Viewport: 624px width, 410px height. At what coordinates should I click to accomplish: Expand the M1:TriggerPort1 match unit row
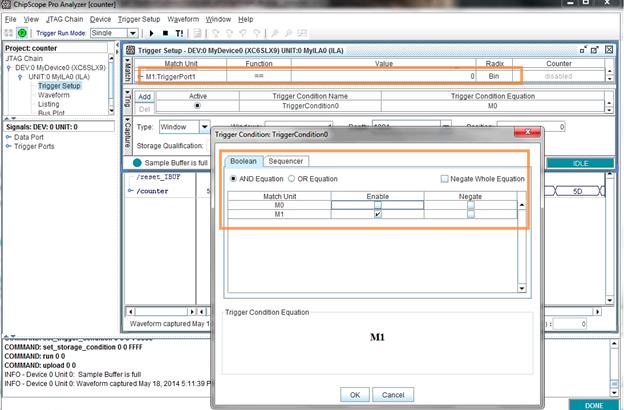point(140,76)
